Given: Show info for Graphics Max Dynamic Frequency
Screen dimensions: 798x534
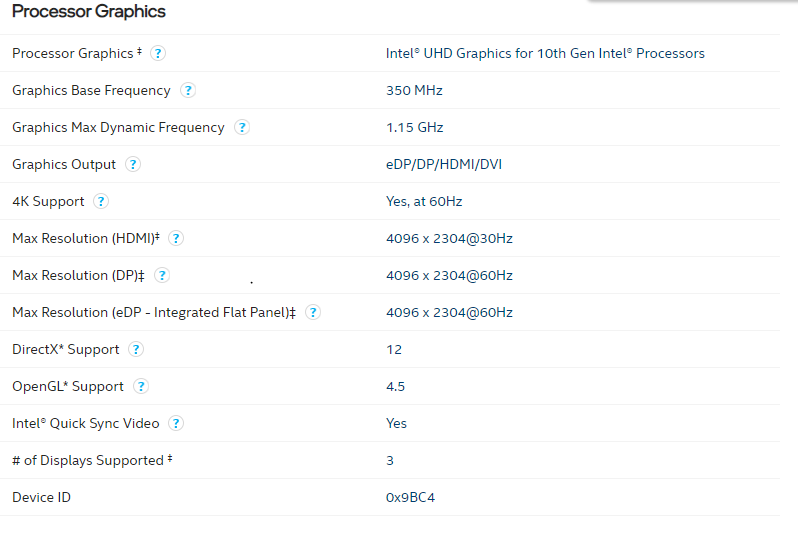Looking at the screenshot, I should (242, 128).
